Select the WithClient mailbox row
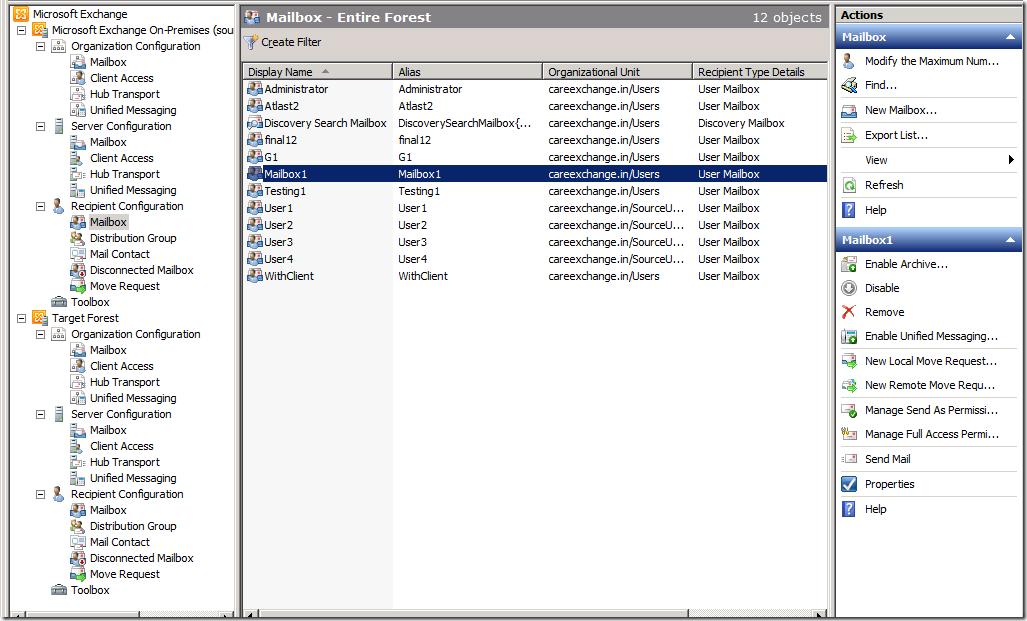1027x621 pixels. pyautogui.click(x=536, y=276)
